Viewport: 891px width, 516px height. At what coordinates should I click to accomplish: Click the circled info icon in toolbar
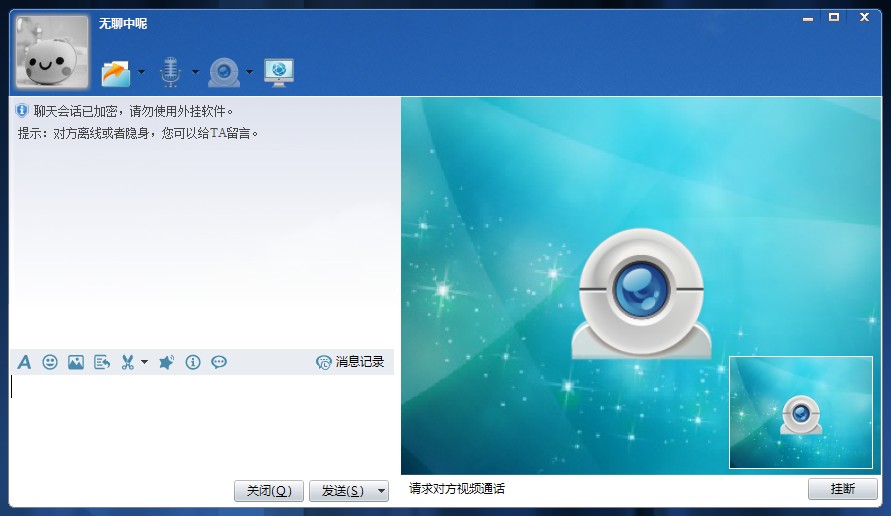click(x=193, y=362)
